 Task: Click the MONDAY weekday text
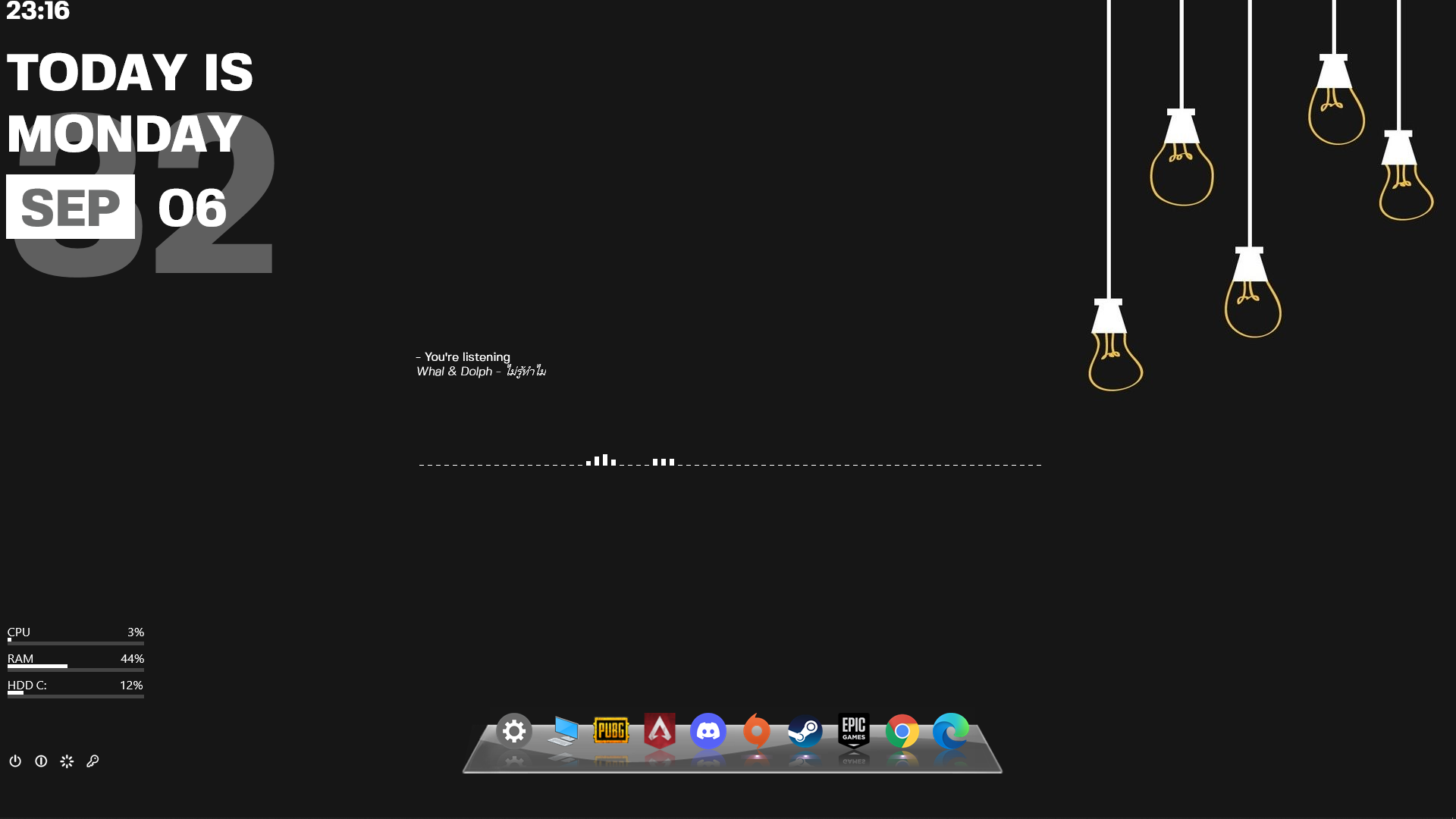tap(124, 134)
